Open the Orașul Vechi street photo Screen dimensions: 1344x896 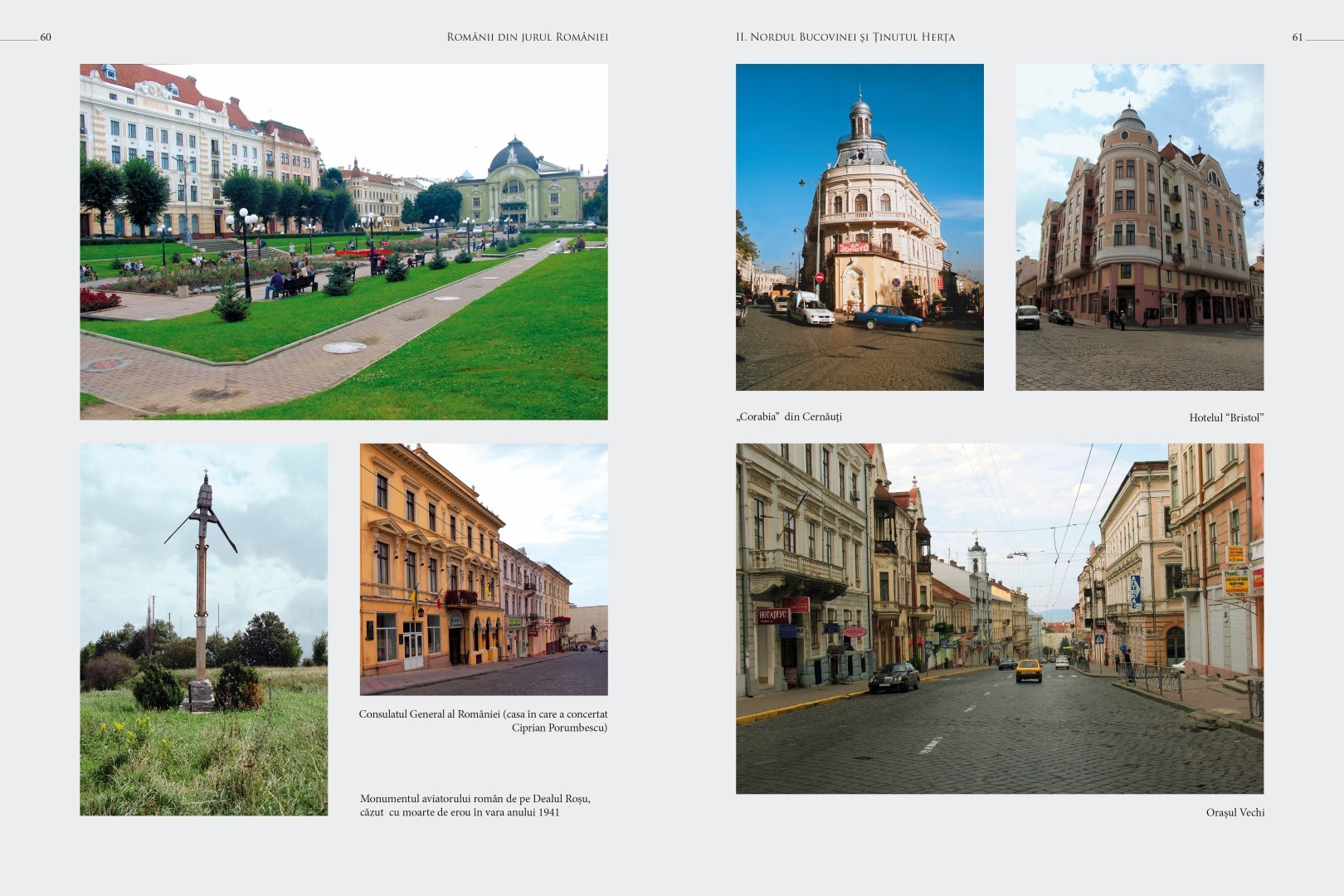pyautogui.click(x=999, y=618)
